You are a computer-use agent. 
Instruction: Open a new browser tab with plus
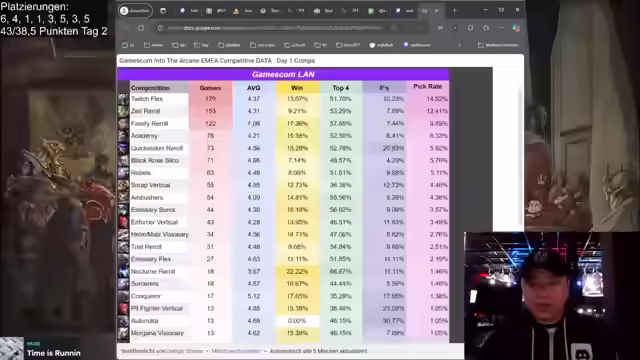[454, 11]
